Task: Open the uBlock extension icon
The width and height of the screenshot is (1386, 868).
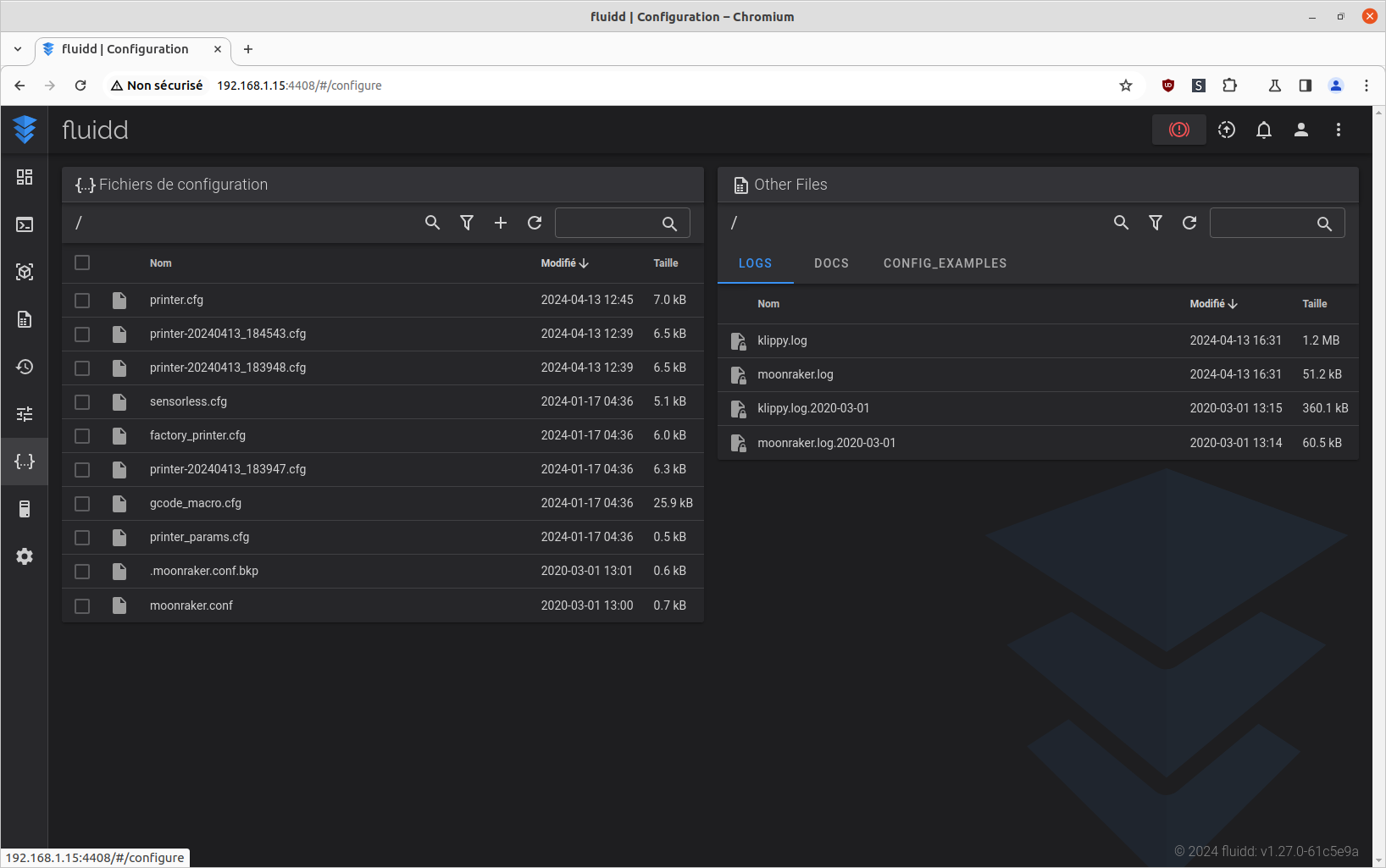Action: 1168,86
